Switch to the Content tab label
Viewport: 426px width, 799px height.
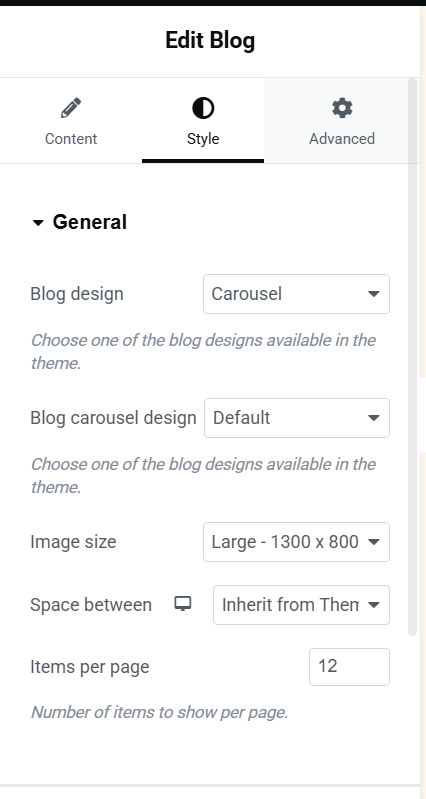(x=71, y=139)
